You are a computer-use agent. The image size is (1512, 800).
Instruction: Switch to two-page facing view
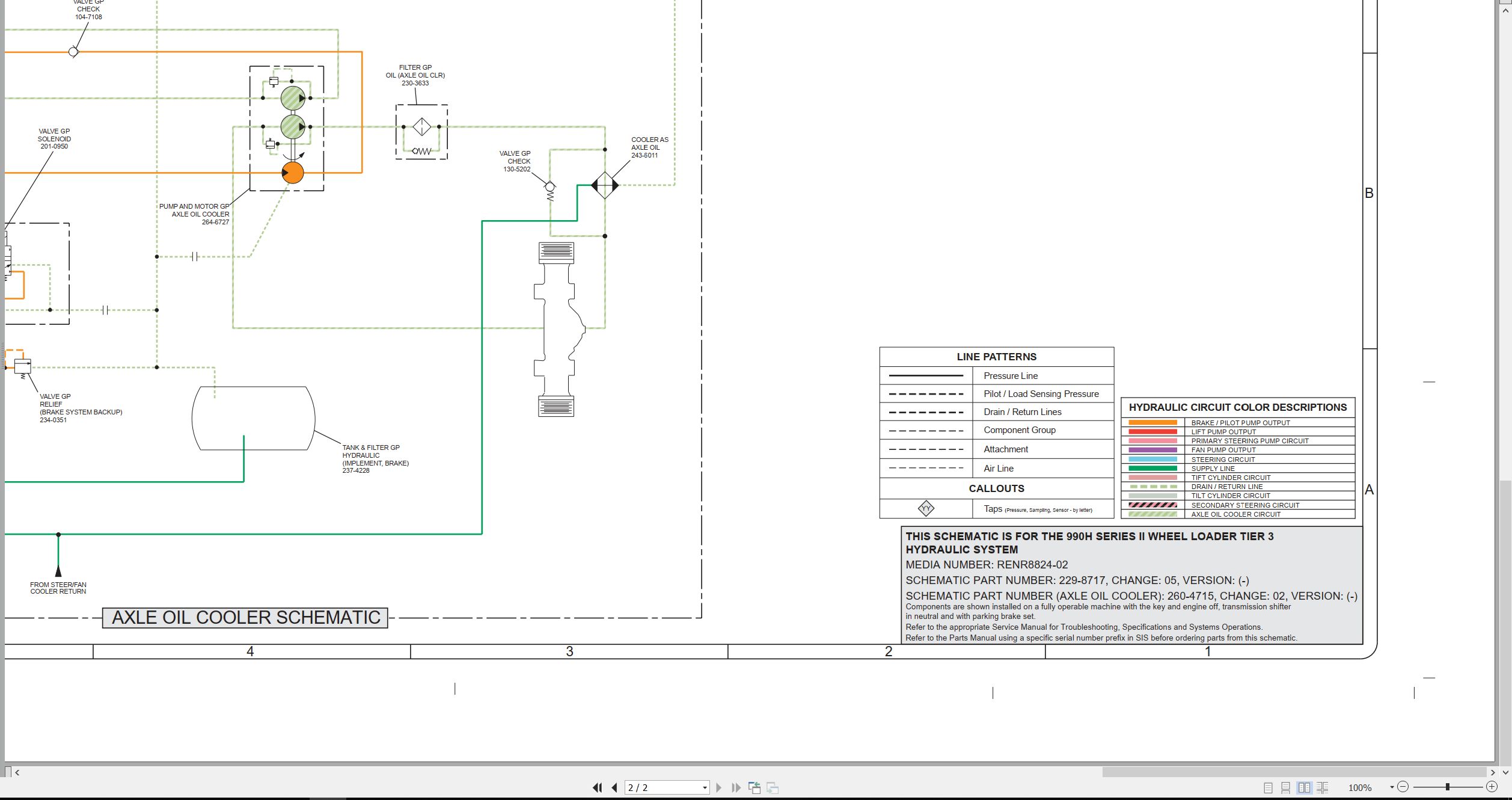coord(1304,787)
